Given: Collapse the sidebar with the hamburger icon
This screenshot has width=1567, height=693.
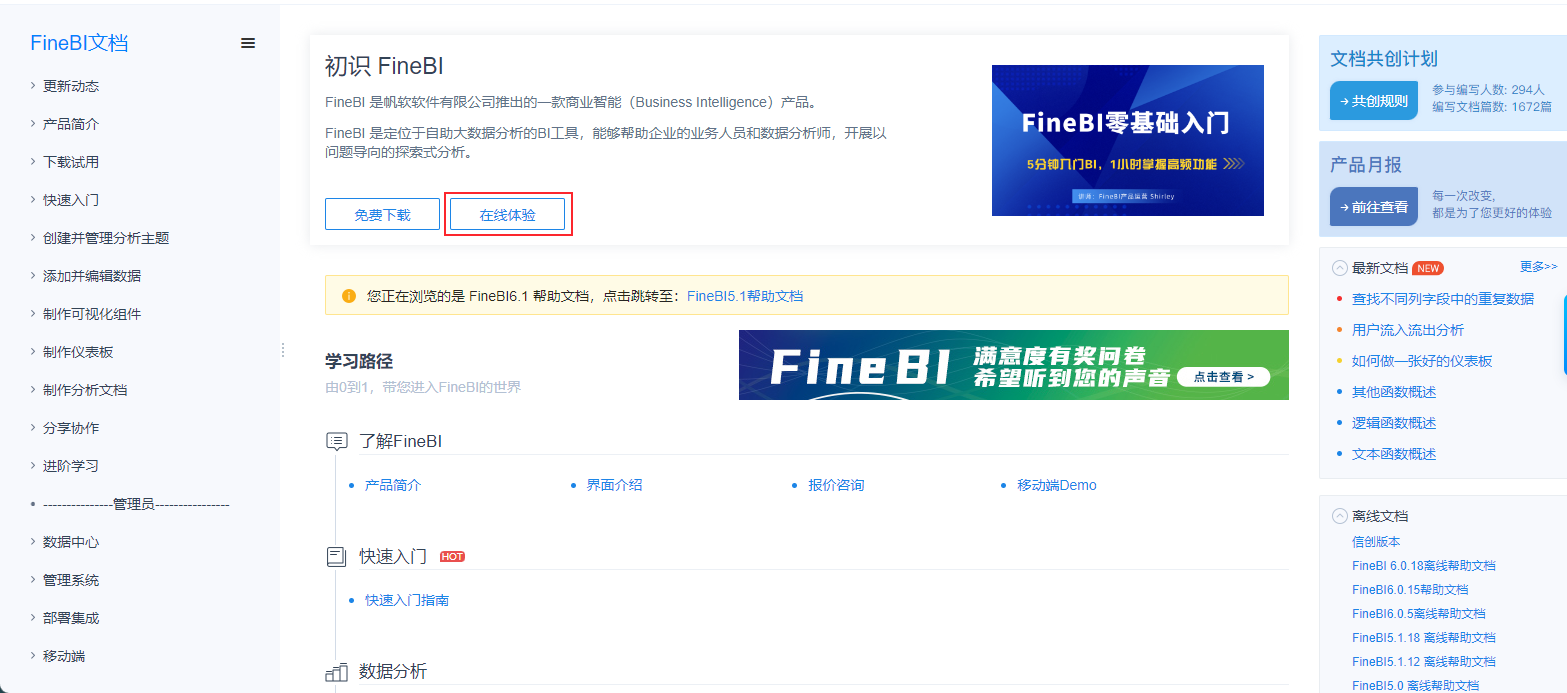Looking at the screenshot, I should click(248, 43).
